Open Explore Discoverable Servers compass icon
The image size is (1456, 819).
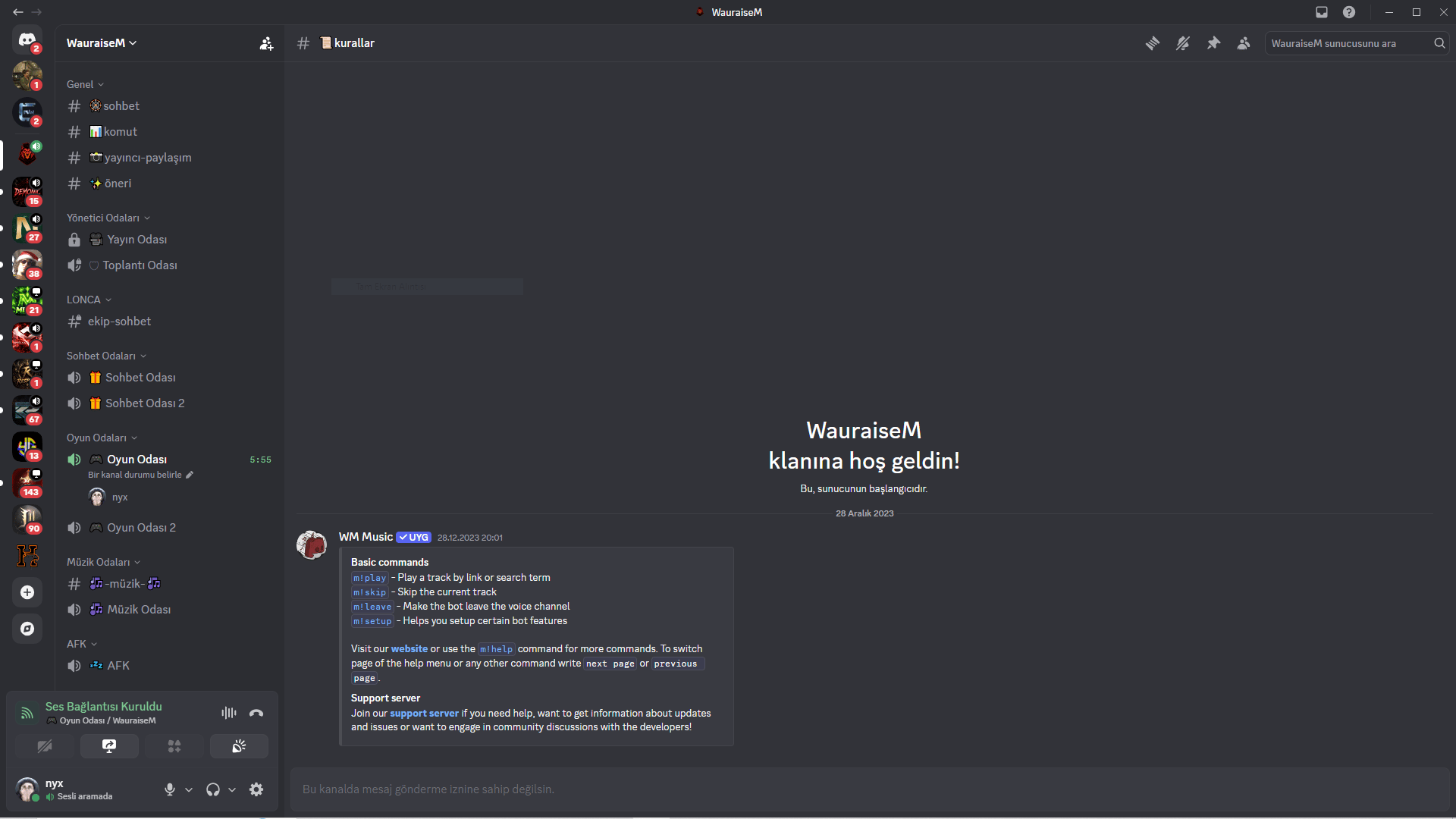pos(27,629)
